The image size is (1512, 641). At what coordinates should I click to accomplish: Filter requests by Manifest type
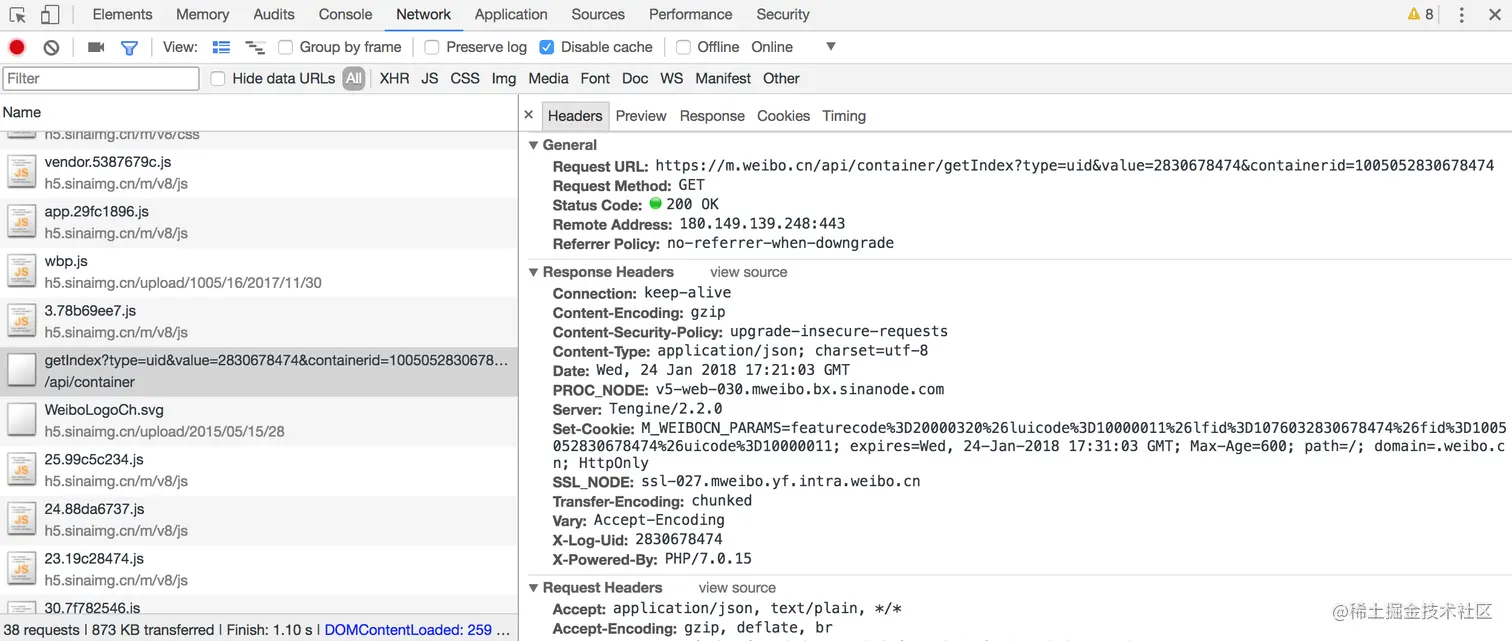tap(723, 78)
